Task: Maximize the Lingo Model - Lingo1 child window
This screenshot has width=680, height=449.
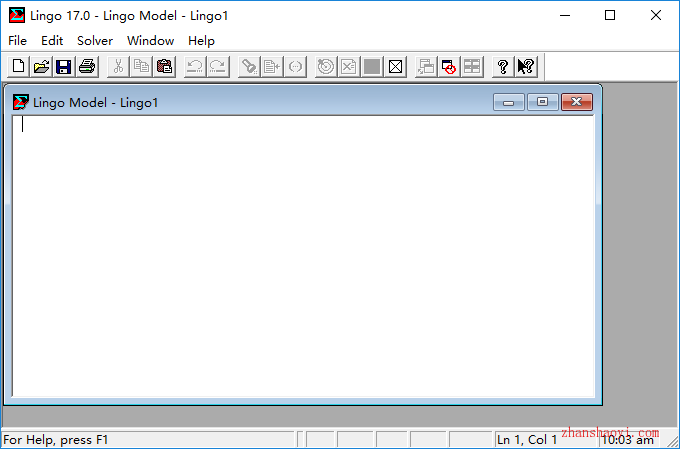Action: point(543,102)
